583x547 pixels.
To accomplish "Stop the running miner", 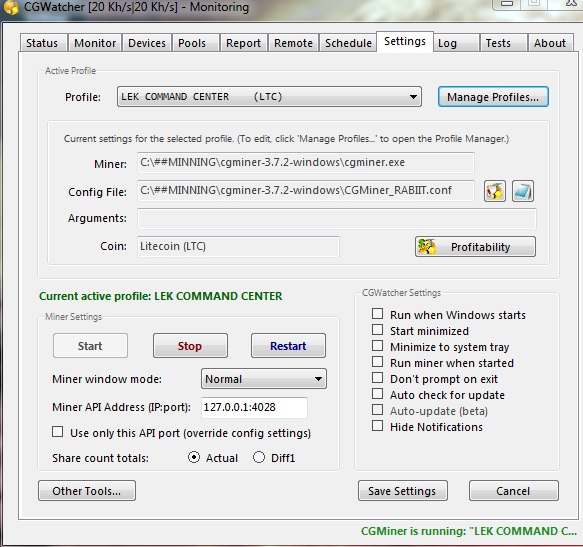I will pos(190,346).
